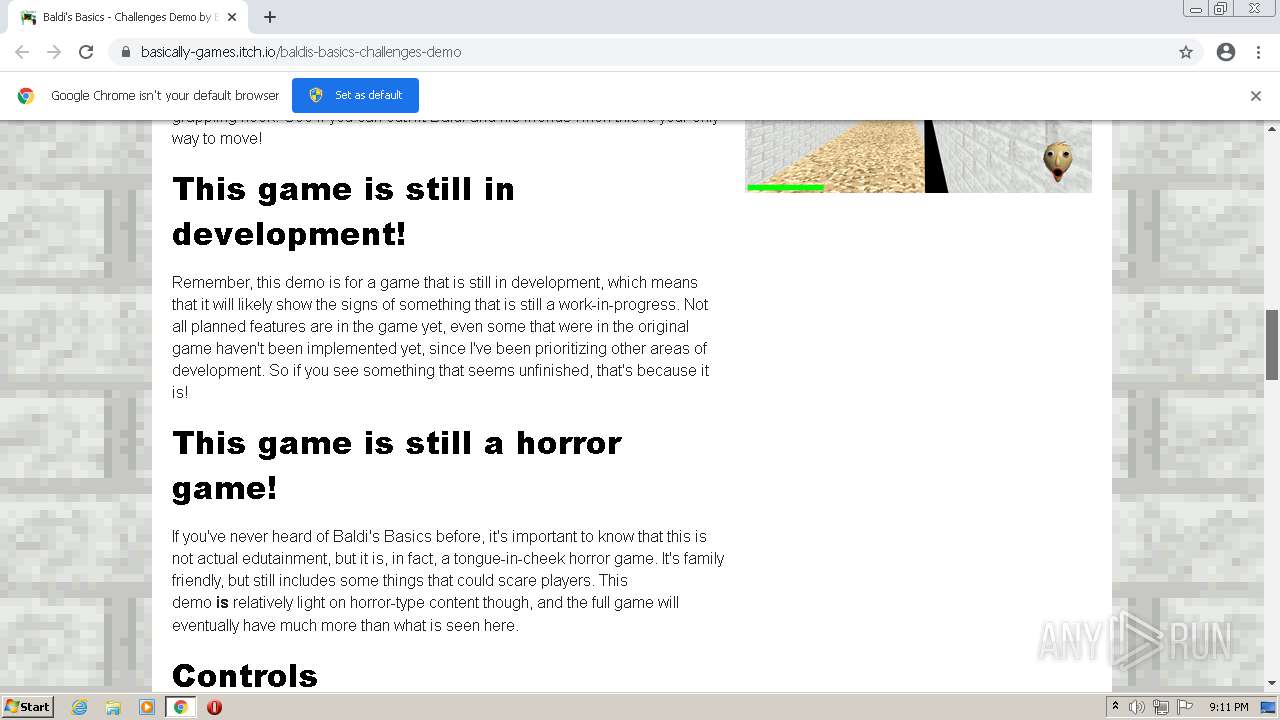
Task: Click heading 'This game is still in development!'
Action: [343, 211]
